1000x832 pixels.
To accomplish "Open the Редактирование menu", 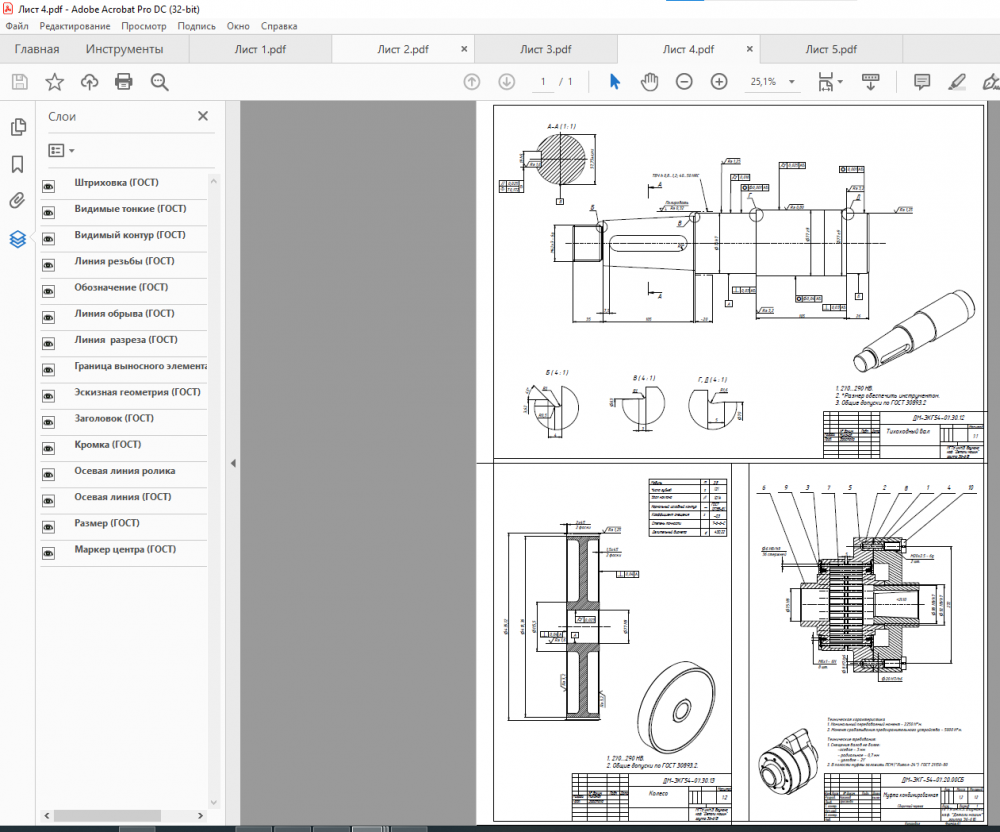I will 75,26.
